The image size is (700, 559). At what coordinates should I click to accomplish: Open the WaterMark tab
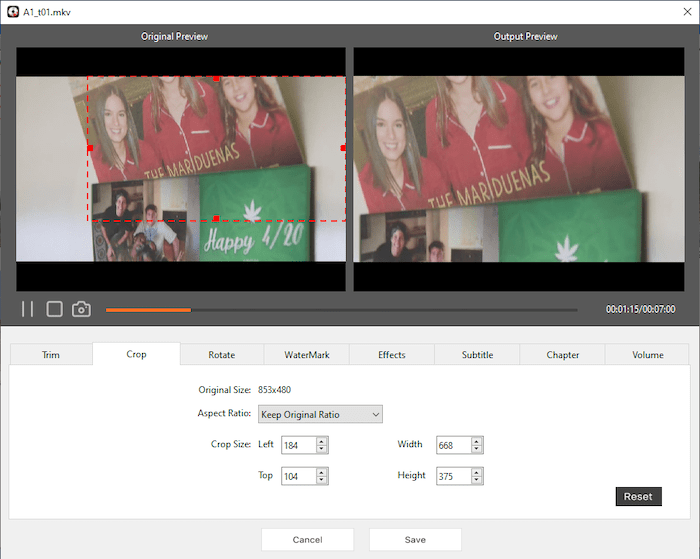(306, 354)
